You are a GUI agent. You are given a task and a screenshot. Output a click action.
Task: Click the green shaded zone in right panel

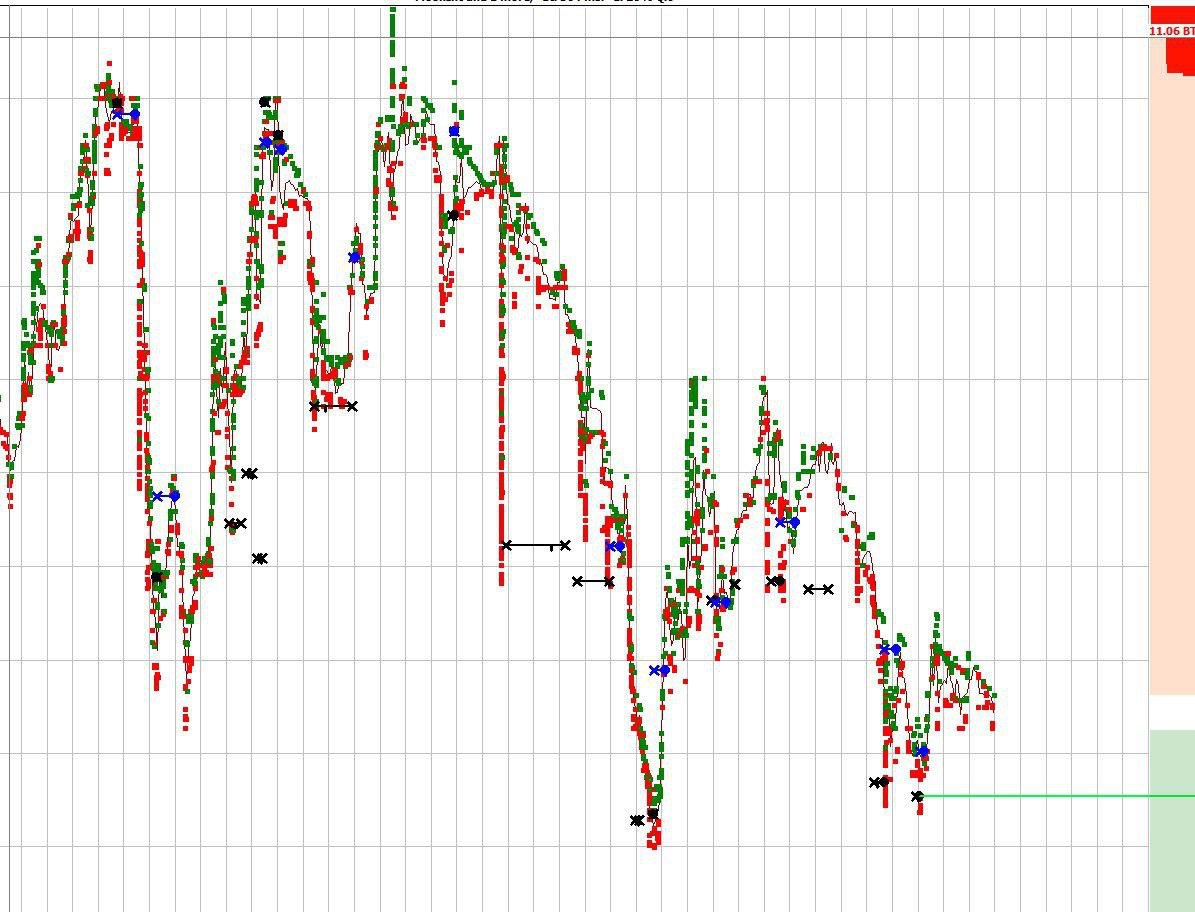[1171, 820]
